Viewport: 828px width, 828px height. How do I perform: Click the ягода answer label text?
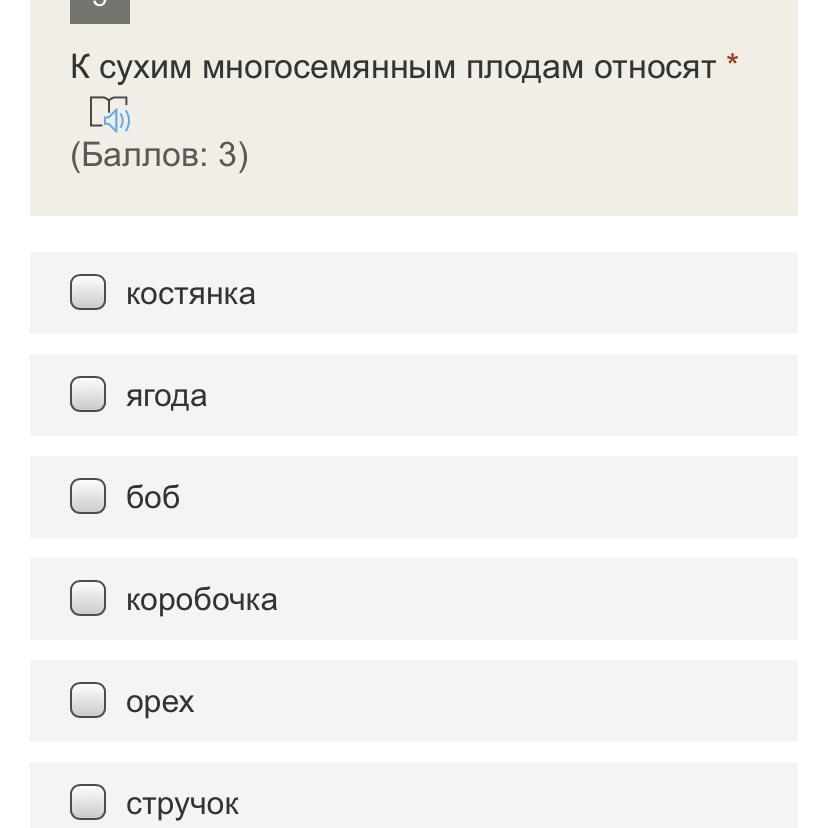[x=166, y=396]
